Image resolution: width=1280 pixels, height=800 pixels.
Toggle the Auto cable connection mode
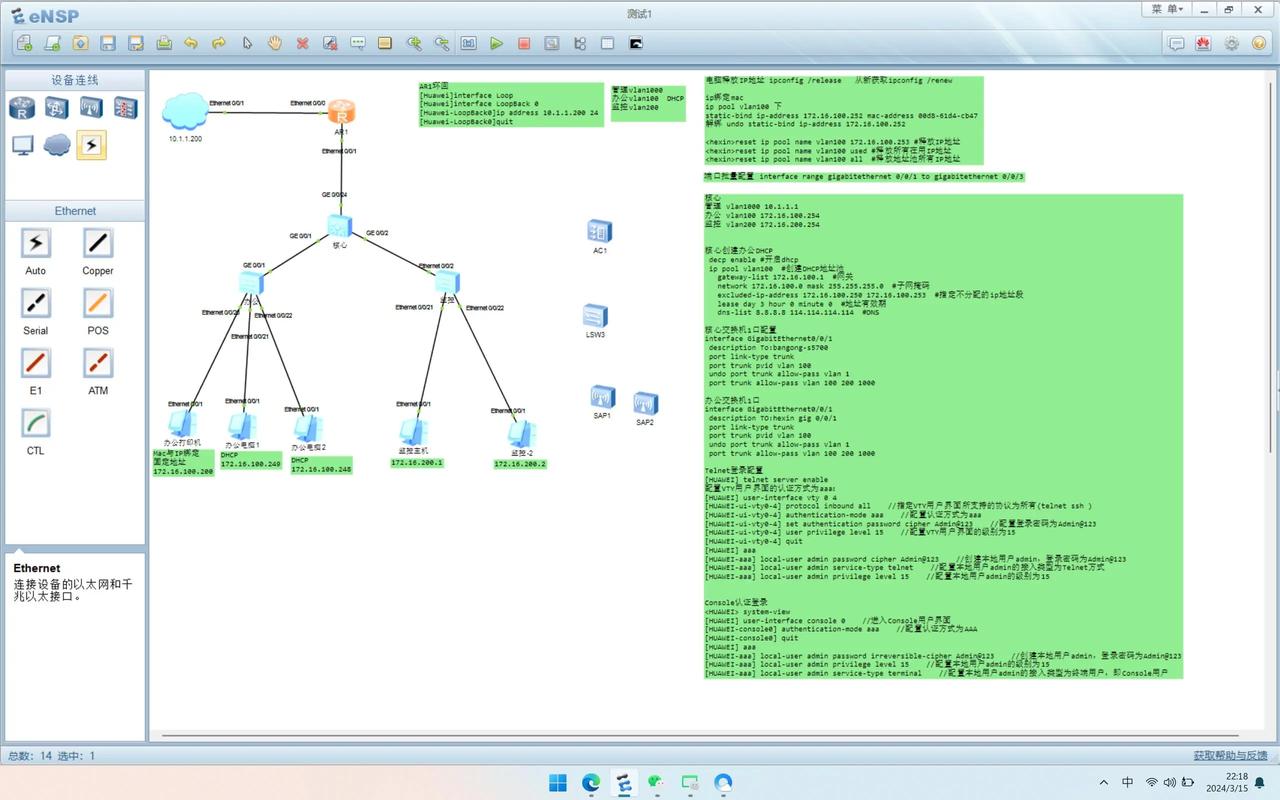pos(35,243)
